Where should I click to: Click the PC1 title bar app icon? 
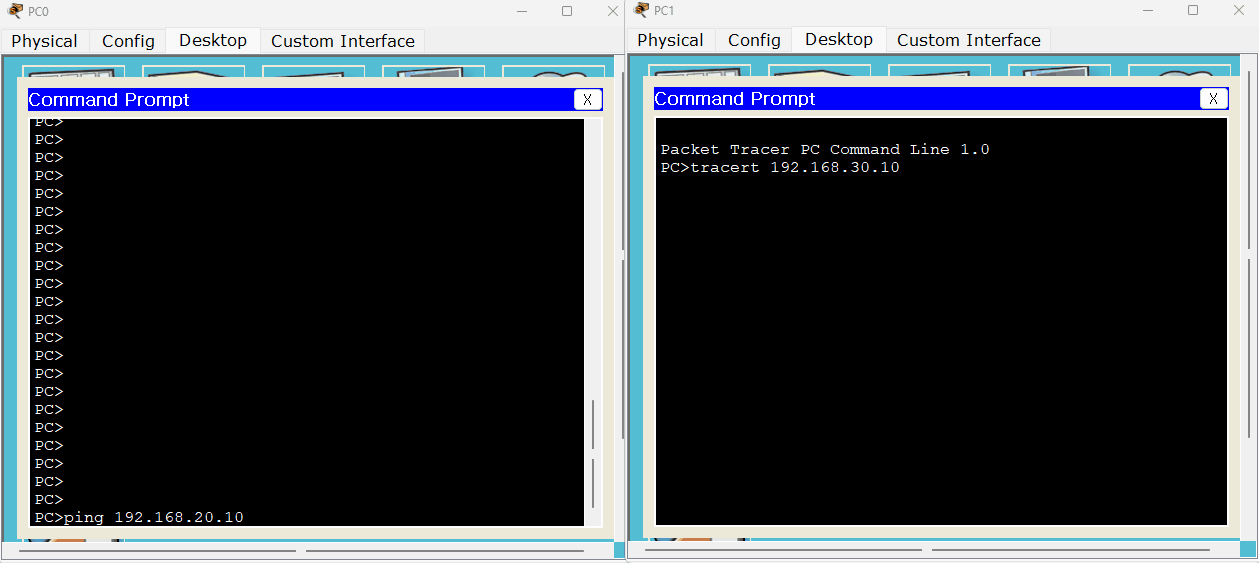tap(641, 10)
